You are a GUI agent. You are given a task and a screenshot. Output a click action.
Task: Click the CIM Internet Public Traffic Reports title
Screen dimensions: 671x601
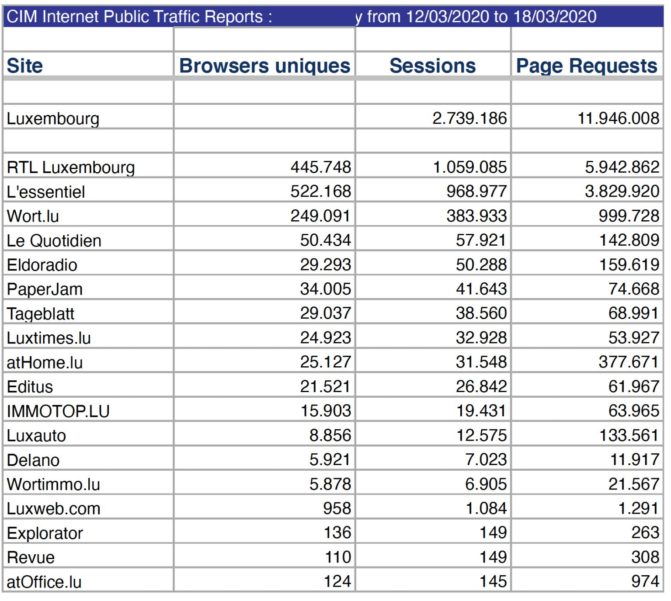tap(138, 16)
